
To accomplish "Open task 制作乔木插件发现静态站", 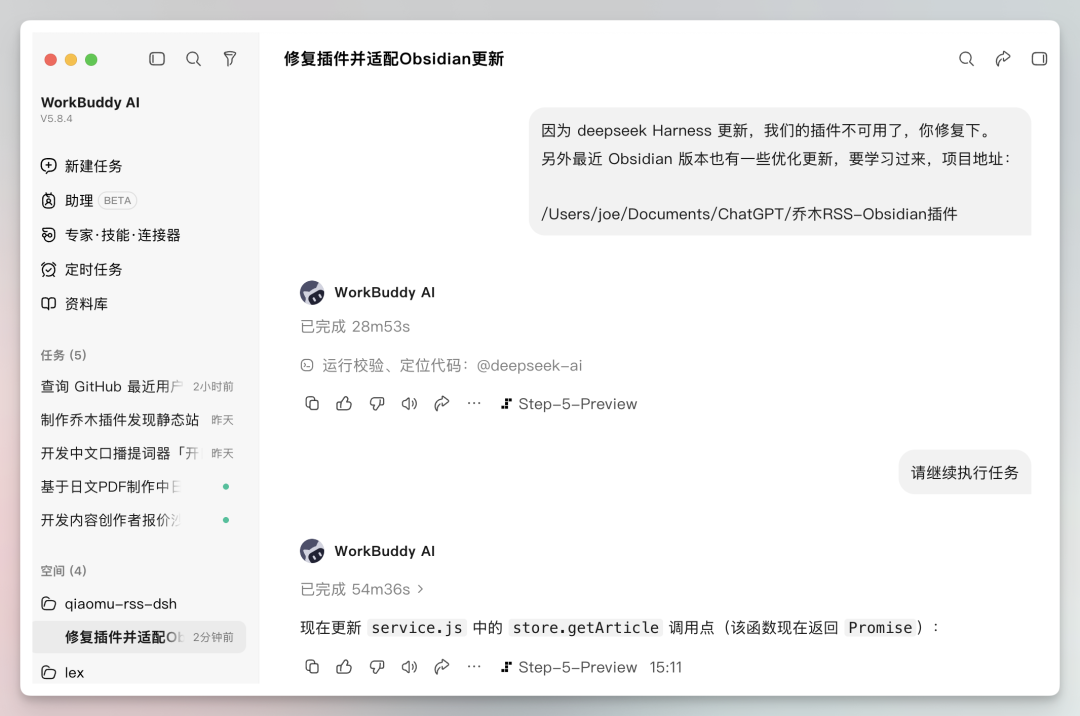I will tap(137, 420).
